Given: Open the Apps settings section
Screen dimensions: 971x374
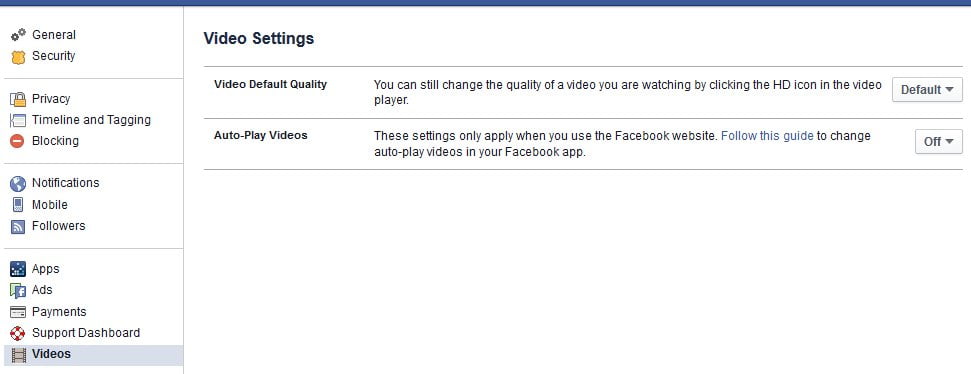Looking at the screenshot, I should [x=45, y=269].
